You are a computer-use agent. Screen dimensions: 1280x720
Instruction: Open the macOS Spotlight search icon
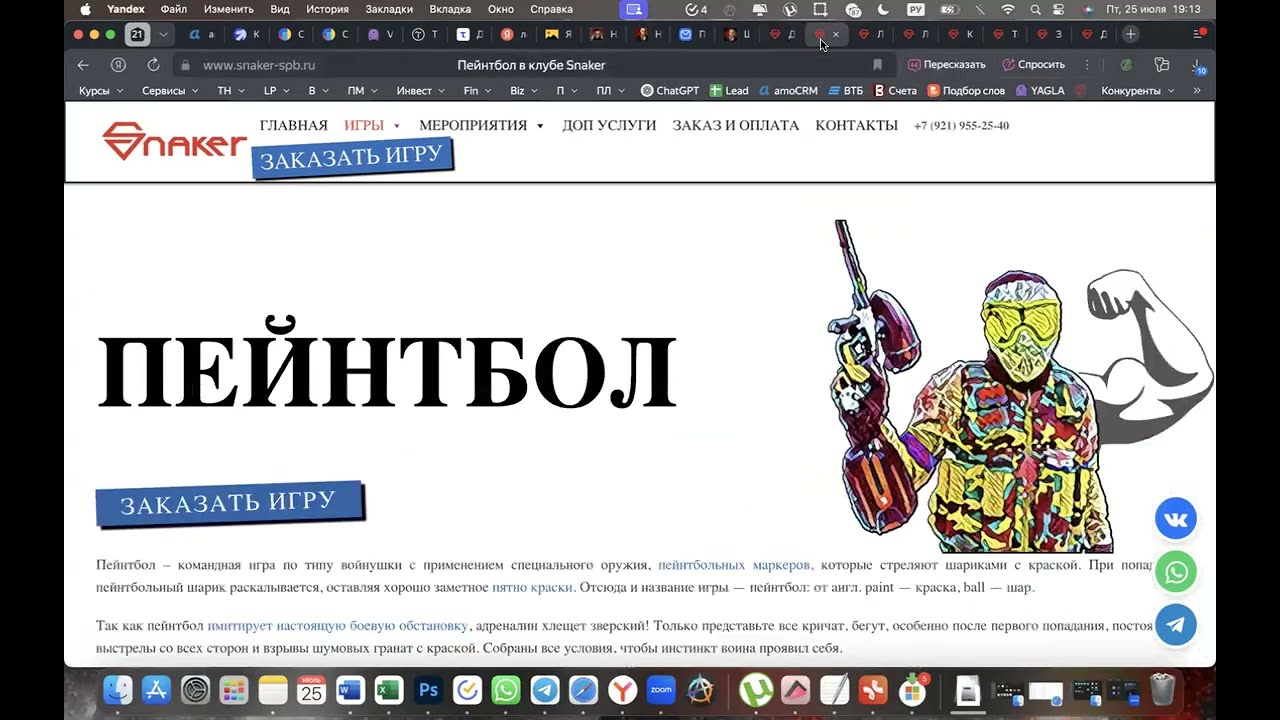coord(1035,9)
